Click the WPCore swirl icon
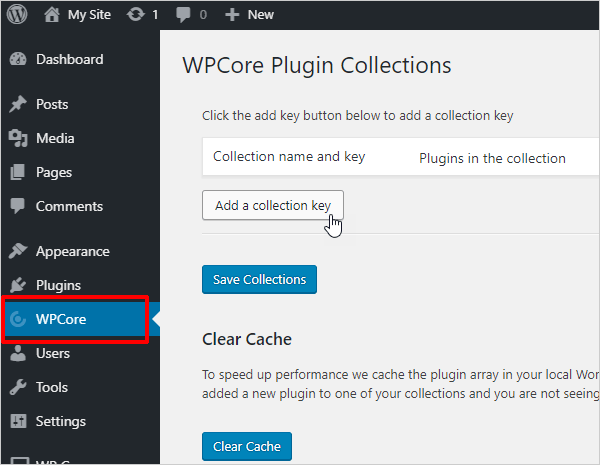Viewport: 600px width, 465px height. (18, 319)
